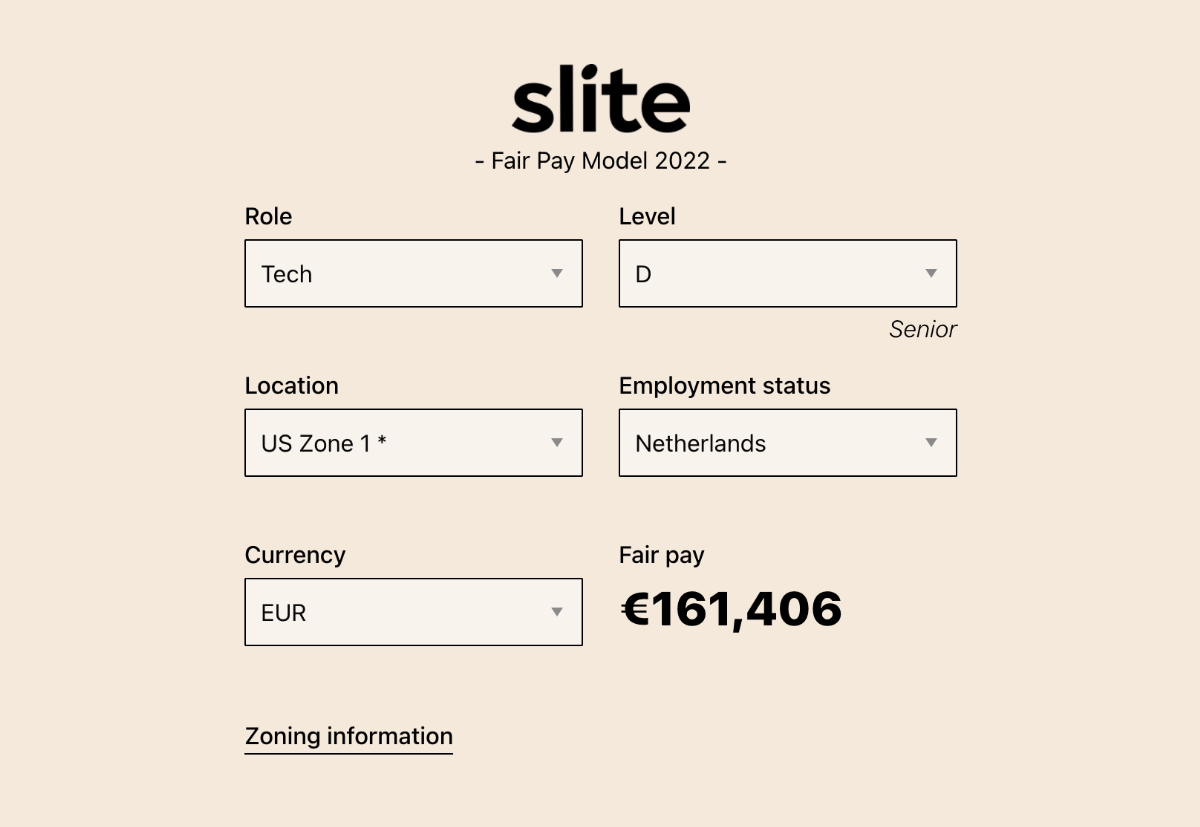This screenshot has height=827, width=1200.
Task: Click the Role field label
Action: 269,217
